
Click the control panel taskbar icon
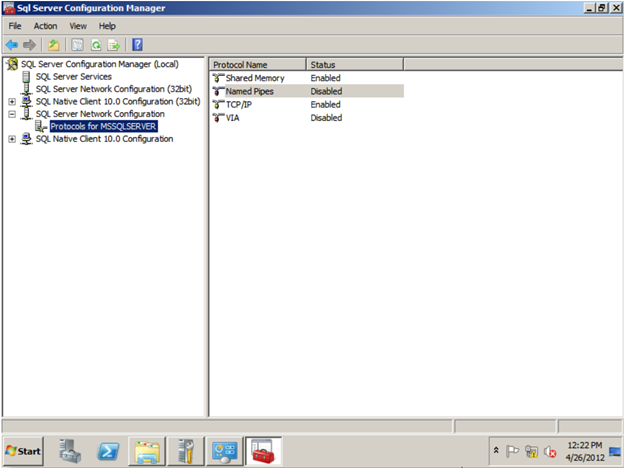coord(224,451)
